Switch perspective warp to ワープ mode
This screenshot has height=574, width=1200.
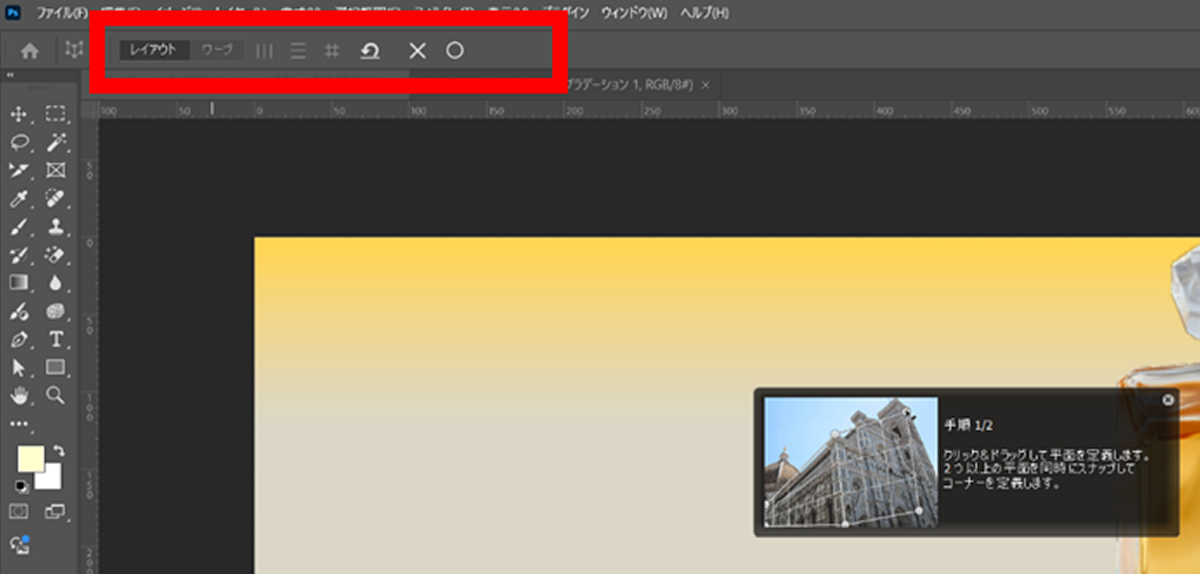coord(217,50)
